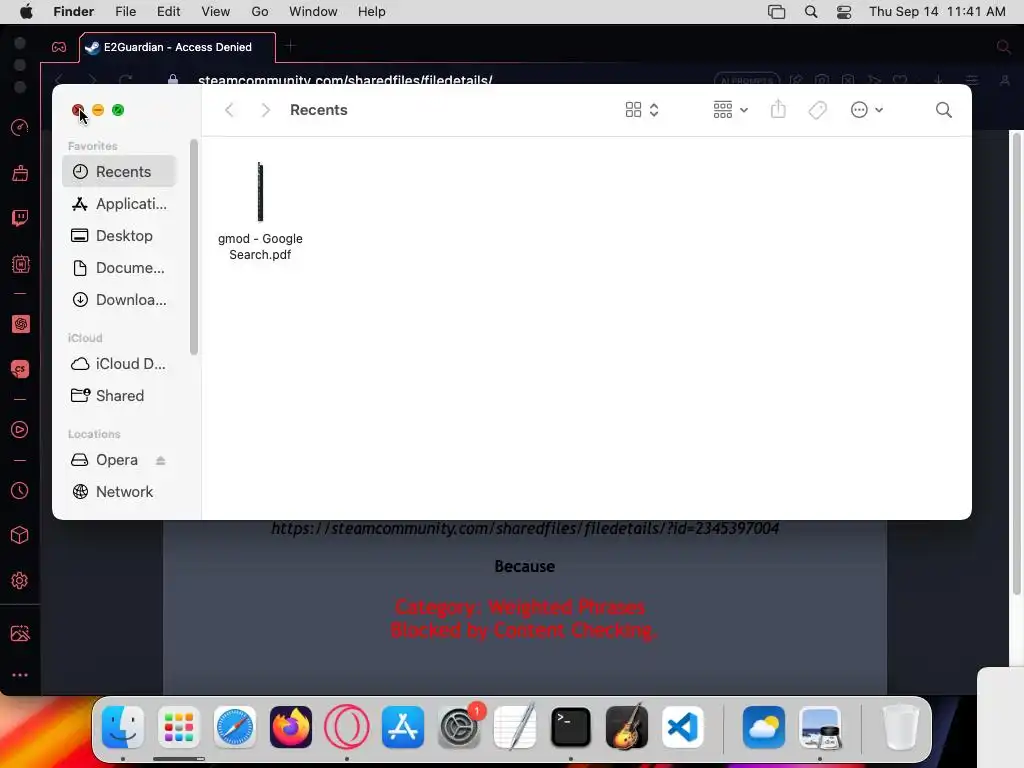Open Documents in Finder sidebar
1024x768 pixels.
point(120,268)
